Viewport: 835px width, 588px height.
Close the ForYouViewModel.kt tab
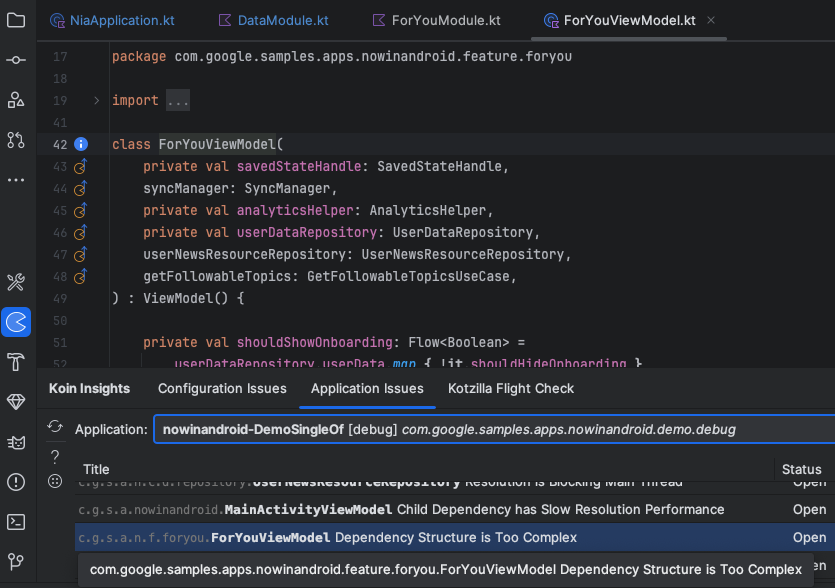pyautogui.click(x=710, y=20)
